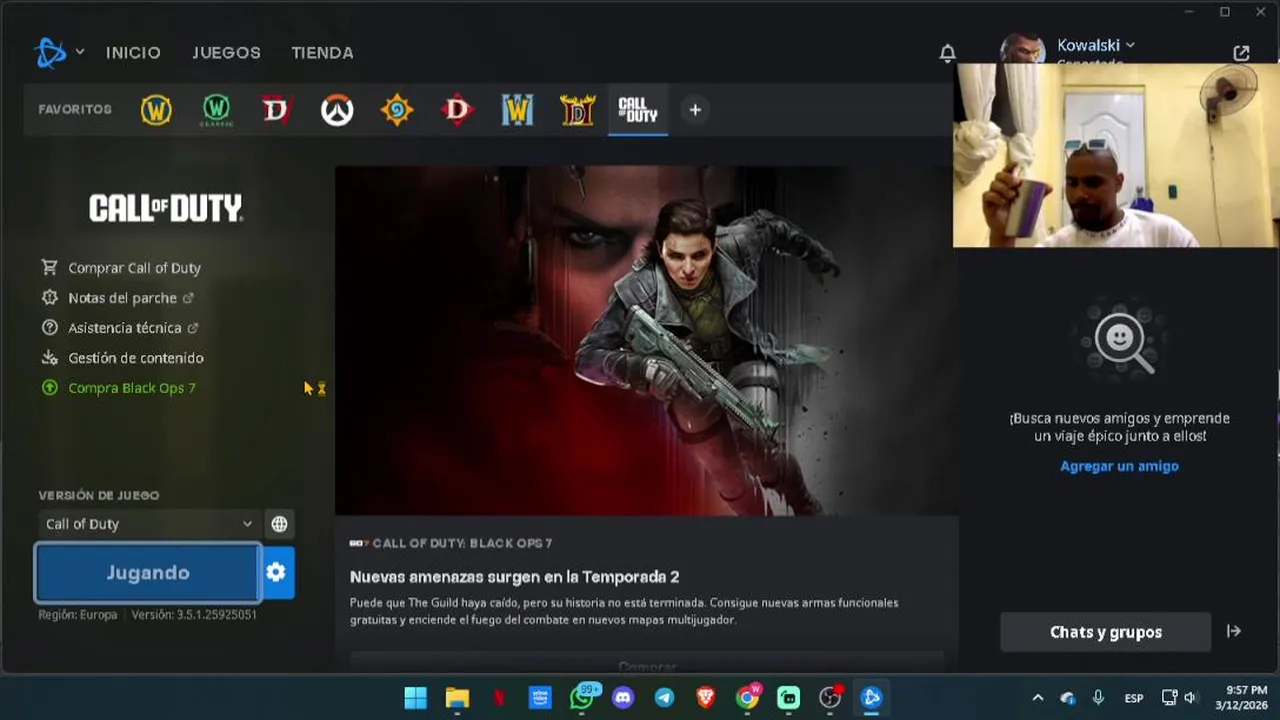Click the Kowalski profile avatar
The width and height of the screenshot is (1280, 720).
coord(1023,49)
